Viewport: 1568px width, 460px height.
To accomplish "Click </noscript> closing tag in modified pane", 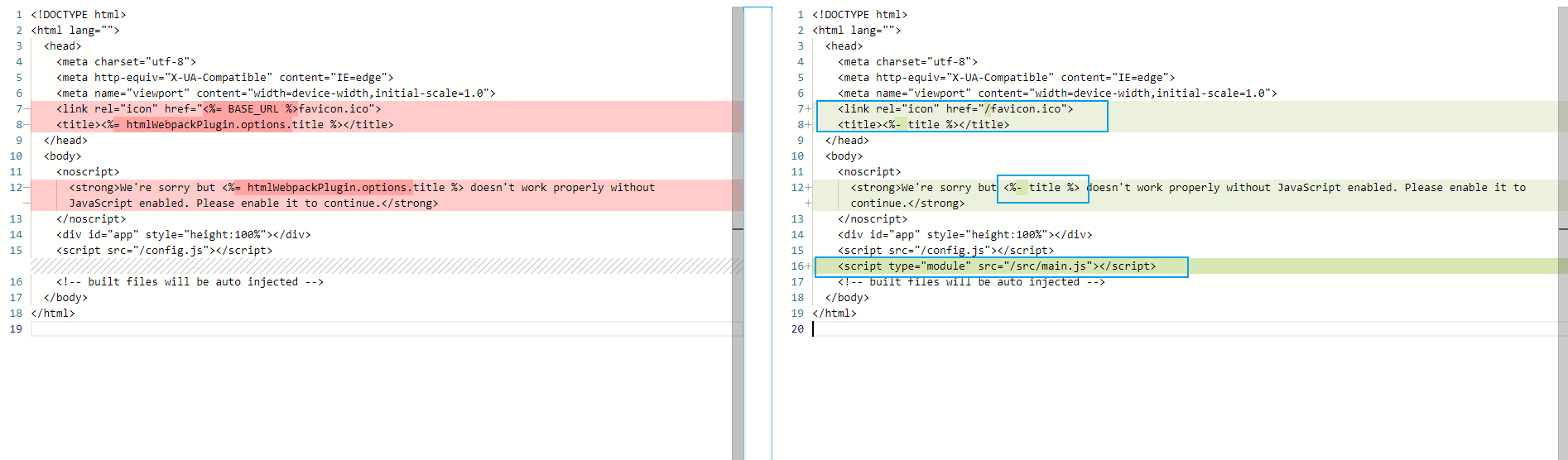I will (873, 219).
